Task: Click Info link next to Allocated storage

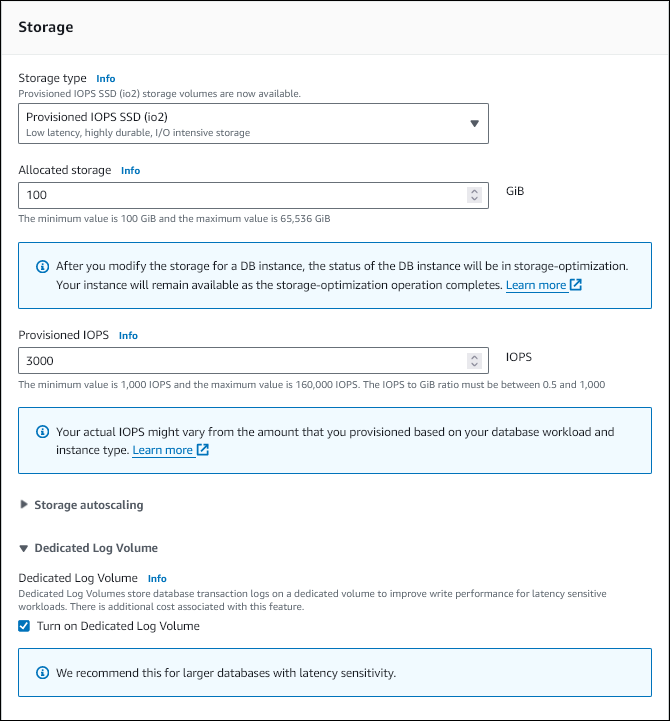Action: point(130,171)
